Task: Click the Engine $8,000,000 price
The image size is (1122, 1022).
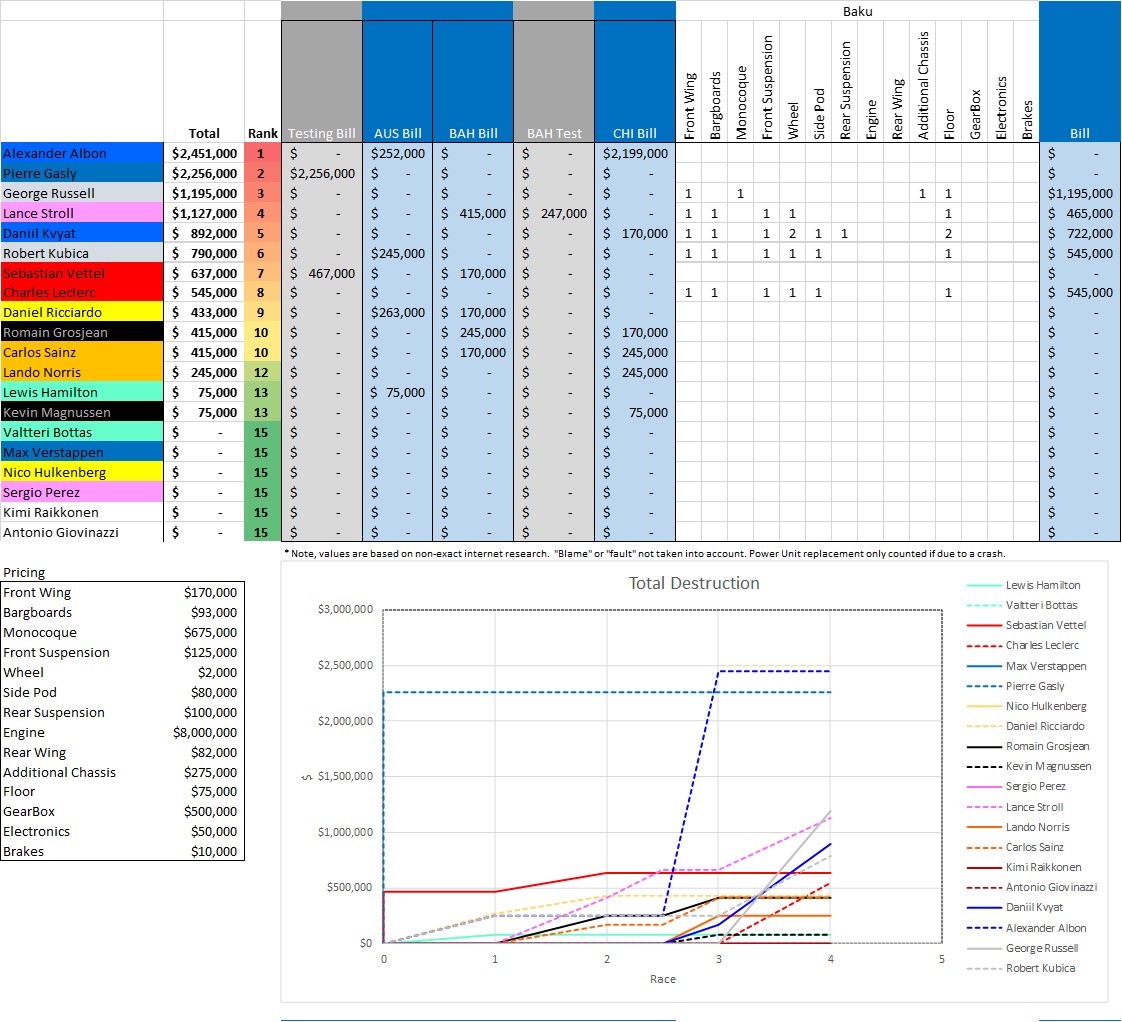Action: [x=205, y=733]
